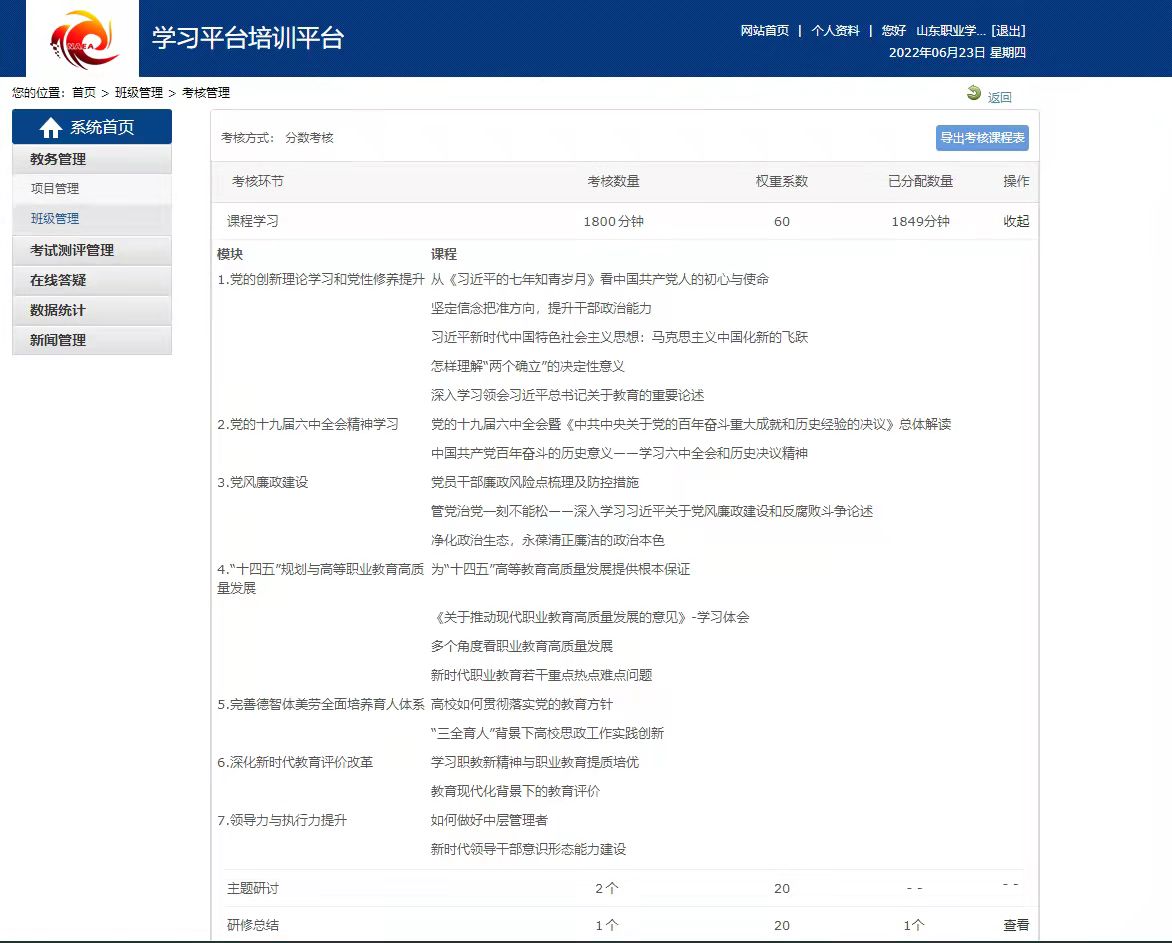Select 班级管理 in the sidebar
Image resolution: width=1172 pixels, height=943 pixels.
55,218
